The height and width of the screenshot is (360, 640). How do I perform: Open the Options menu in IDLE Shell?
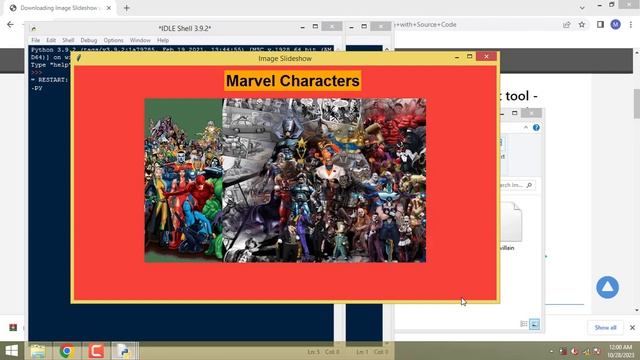click(113, 40)
